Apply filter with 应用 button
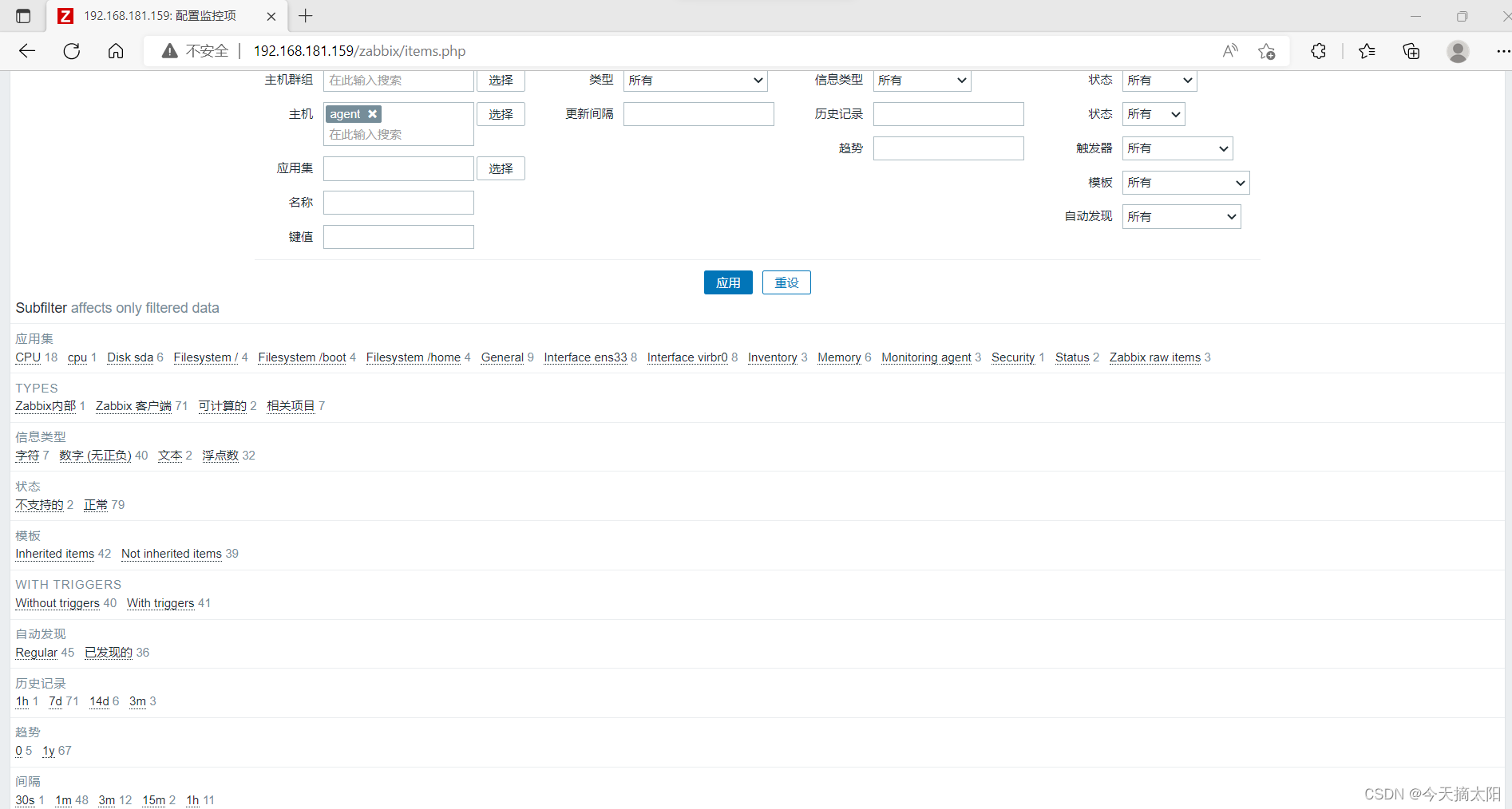The width and height of the screenshot is (1512, 809). [728, 282]
